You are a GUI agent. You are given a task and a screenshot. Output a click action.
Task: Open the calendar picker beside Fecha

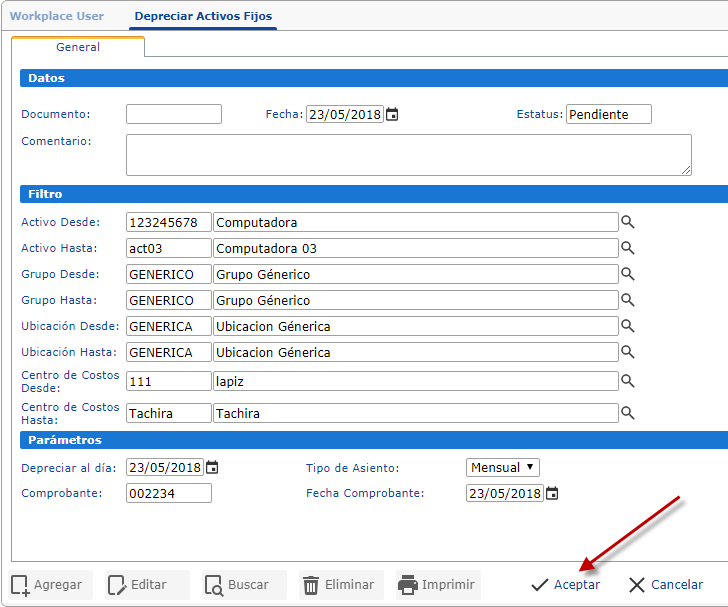click(392, 115)
